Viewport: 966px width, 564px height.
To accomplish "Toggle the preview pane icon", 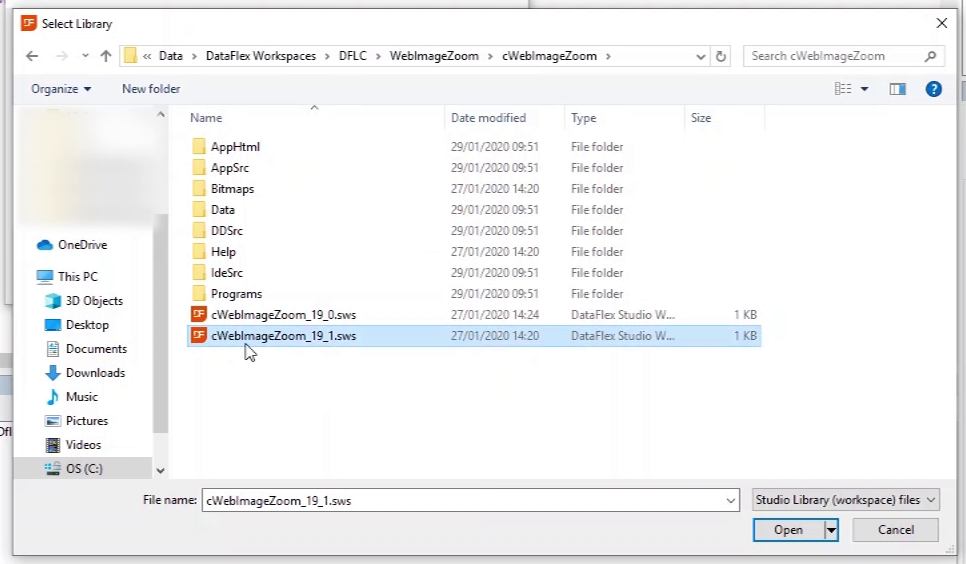I will [897, 89].
